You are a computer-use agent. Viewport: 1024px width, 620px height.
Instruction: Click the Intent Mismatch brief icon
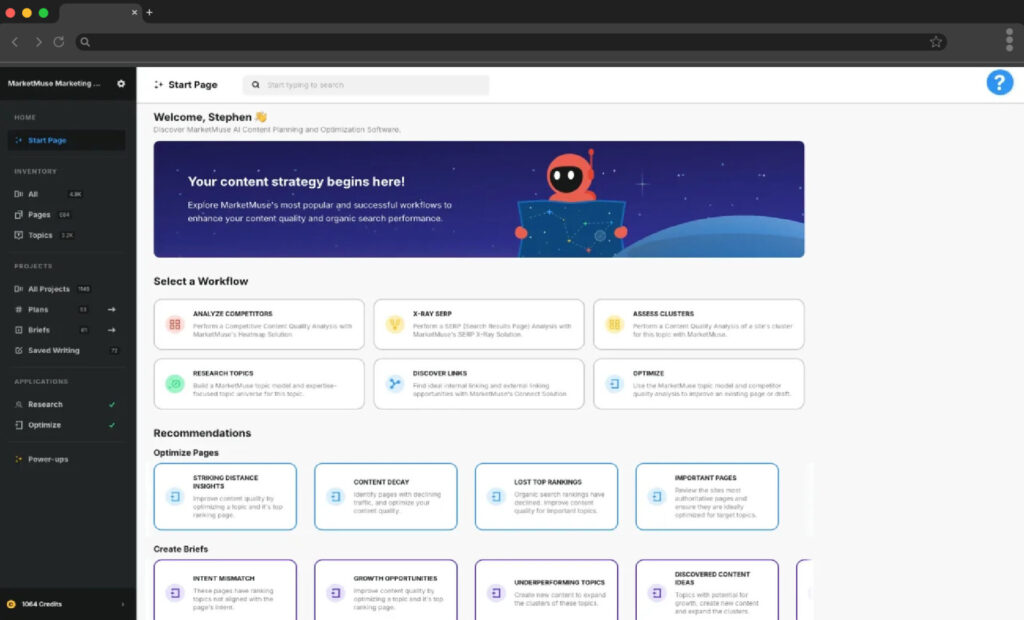point(174,593)
